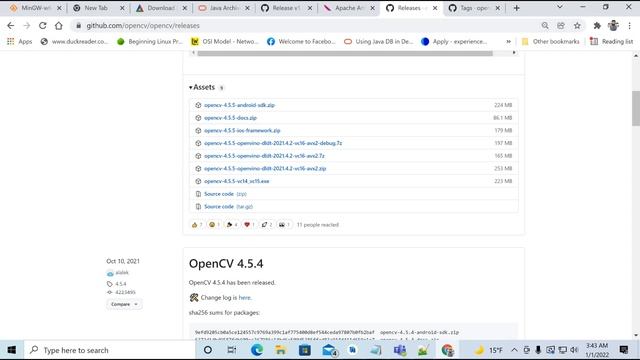Download the openvino vc16-avx2.7z asset
Viewport: 640px width, 360px height.
click(264, 156)
